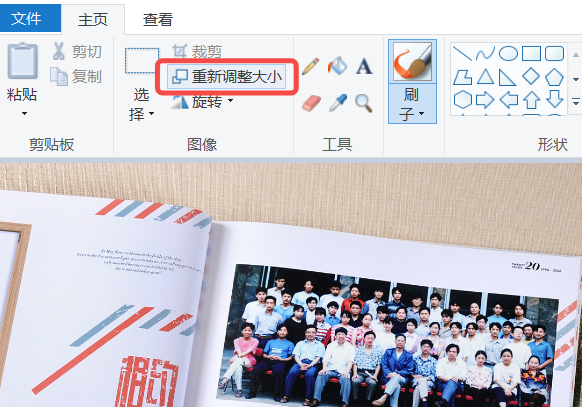Select the right triangle shape
Screen dimensions: 582x407
pos(507,77)
